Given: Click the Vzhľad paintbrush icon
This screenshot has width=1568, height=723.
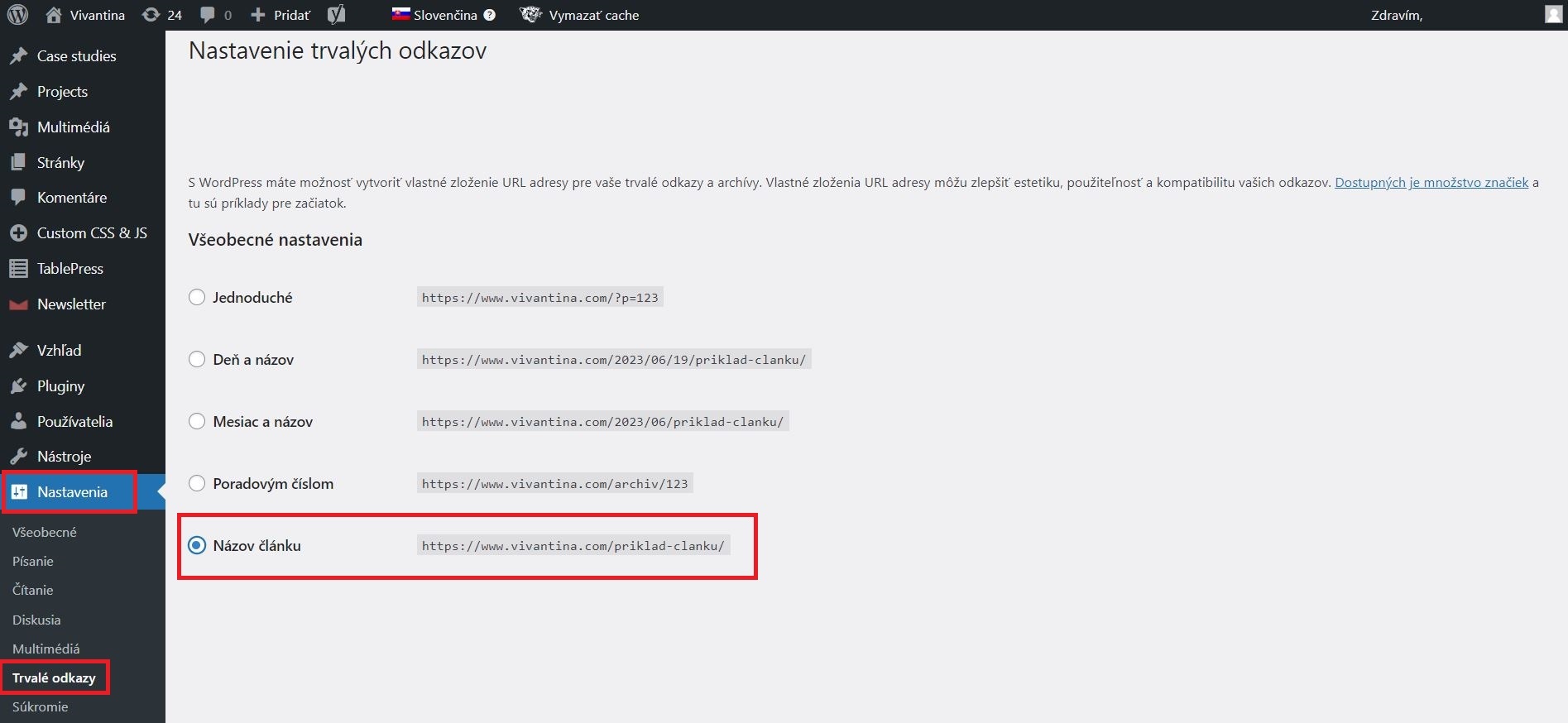Looking at the screenshot, I should click(18, 351).
